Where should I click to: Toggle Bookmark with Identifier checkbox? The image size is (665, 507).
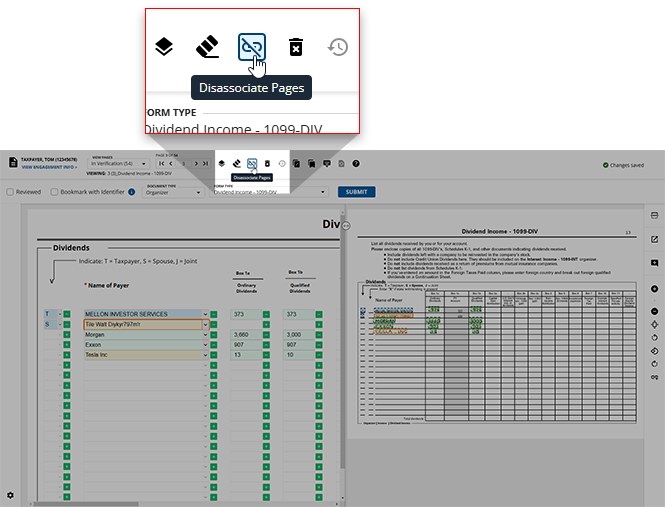(x=53, y=192)
